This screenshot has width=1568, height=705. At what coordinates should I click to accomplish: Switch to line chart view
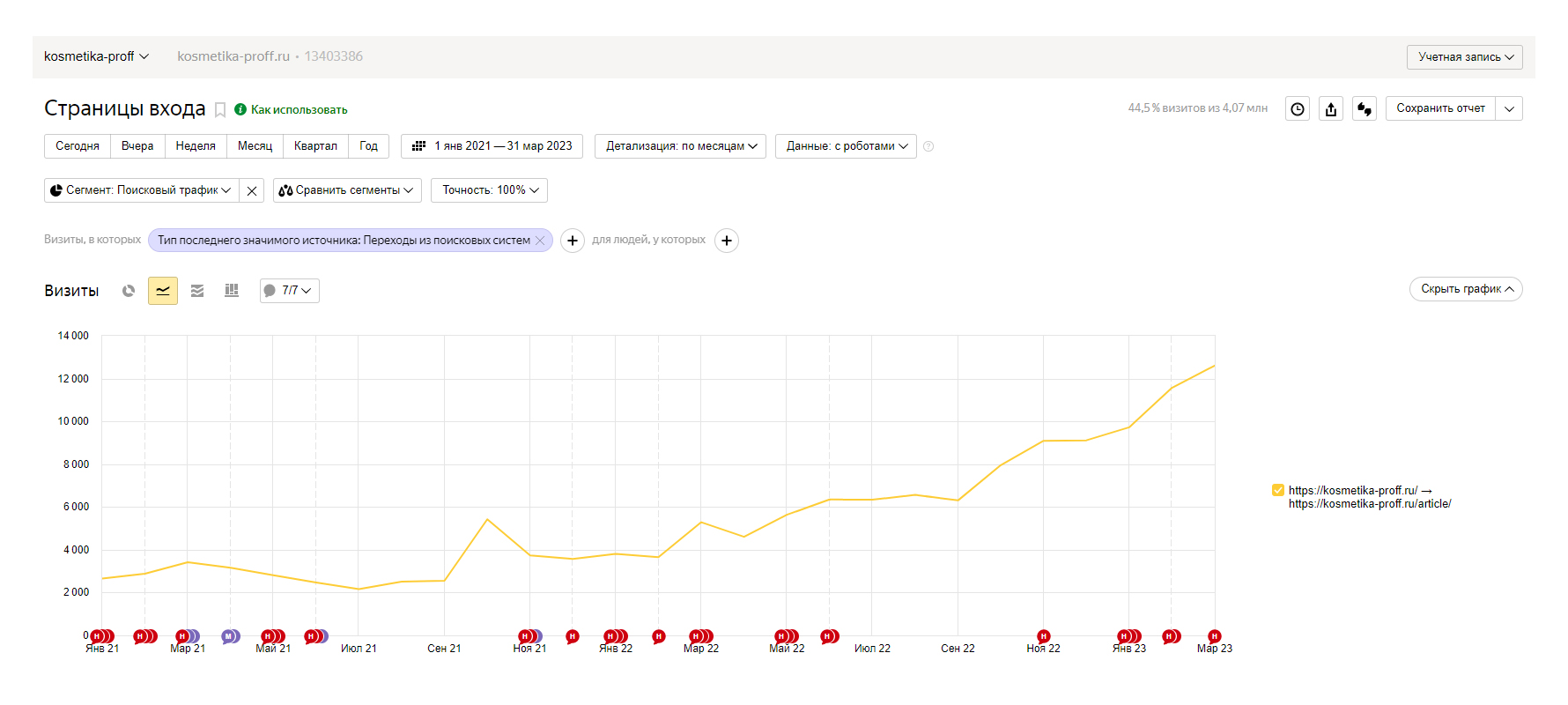click(x=163, y=291)
